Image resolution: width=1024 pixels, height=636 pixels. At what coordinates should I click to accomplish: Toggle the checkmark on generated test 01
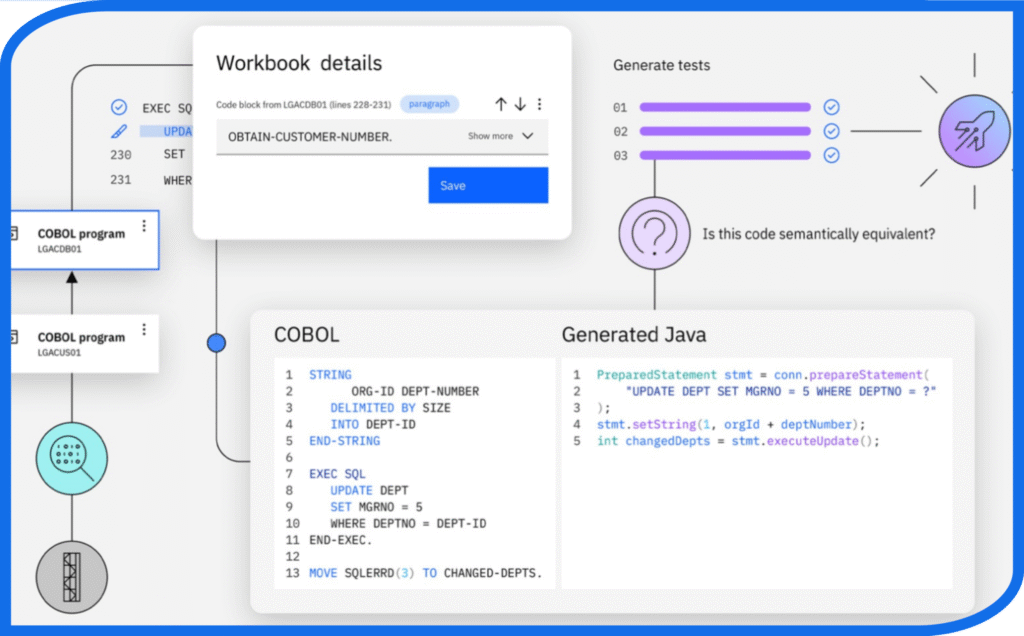pos(831,106)
